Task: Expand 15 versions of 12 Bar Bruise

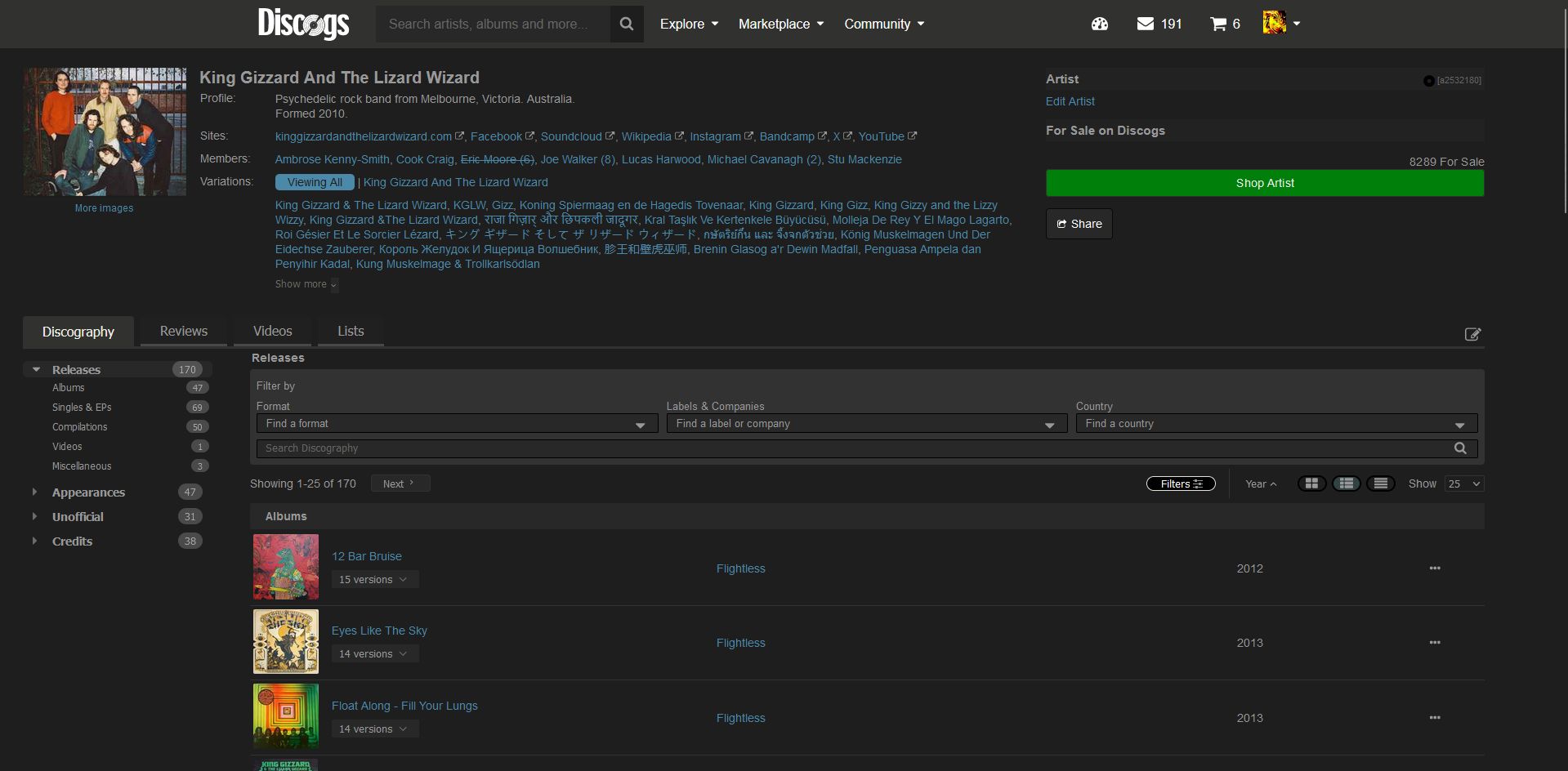Action: [x=374, y=579]
